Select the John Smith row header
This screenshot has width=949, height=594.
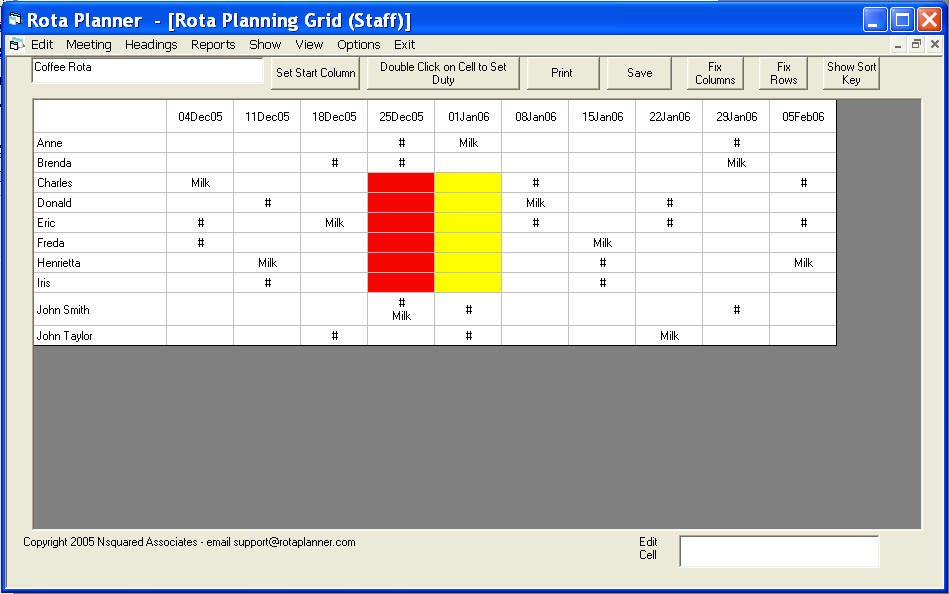pos(100,309)
